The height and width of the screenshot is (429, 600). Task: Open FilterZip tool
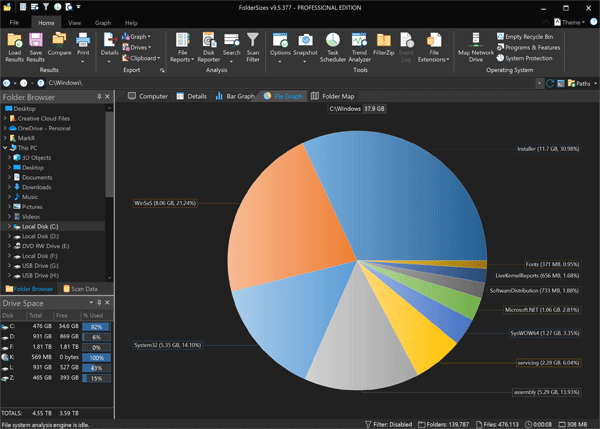[x=383, y=45]
